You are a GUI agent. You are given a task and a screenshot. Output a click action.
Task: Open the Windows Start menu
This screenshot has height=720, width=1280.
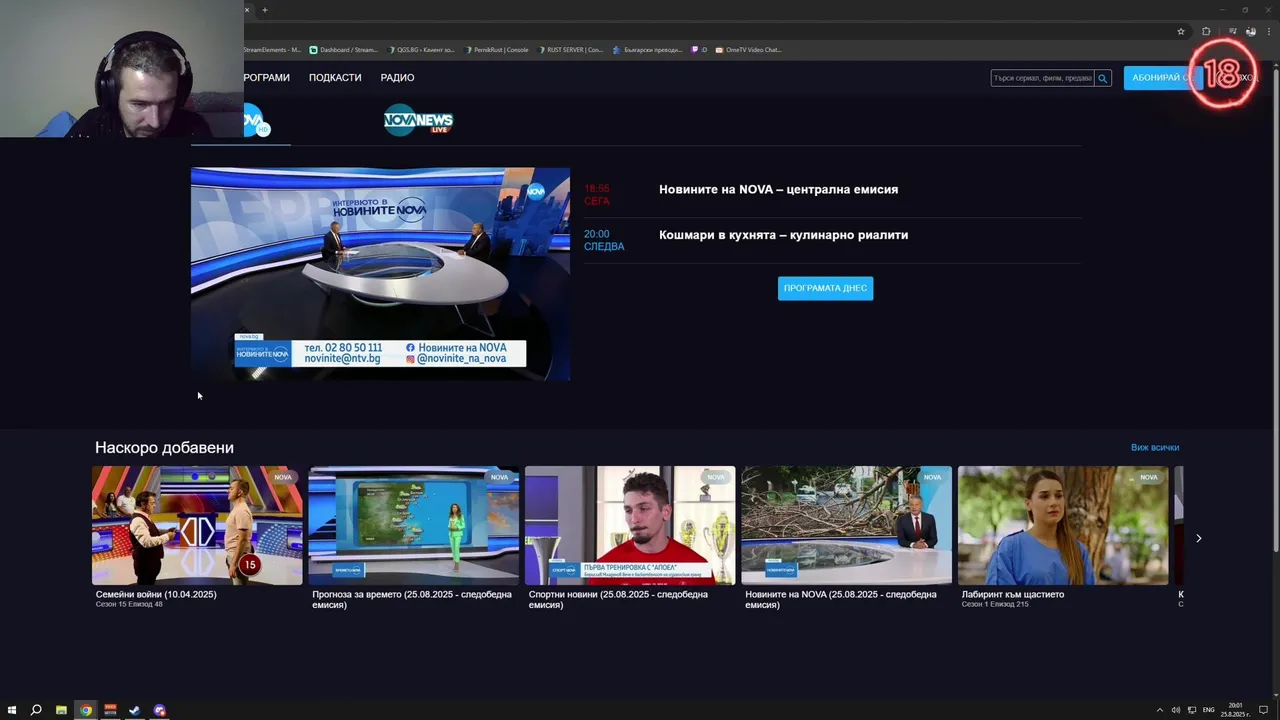click(12, 710)
